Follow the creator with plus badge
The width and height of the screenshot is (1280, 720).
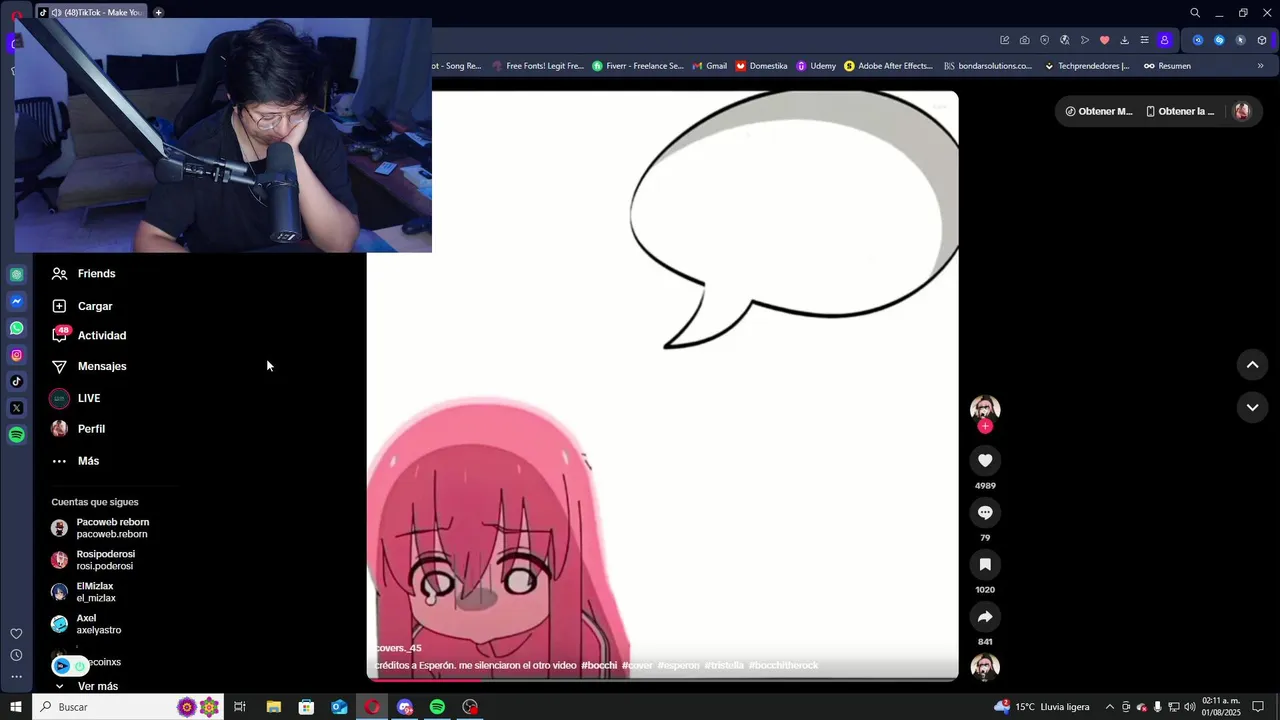point(985,426)
